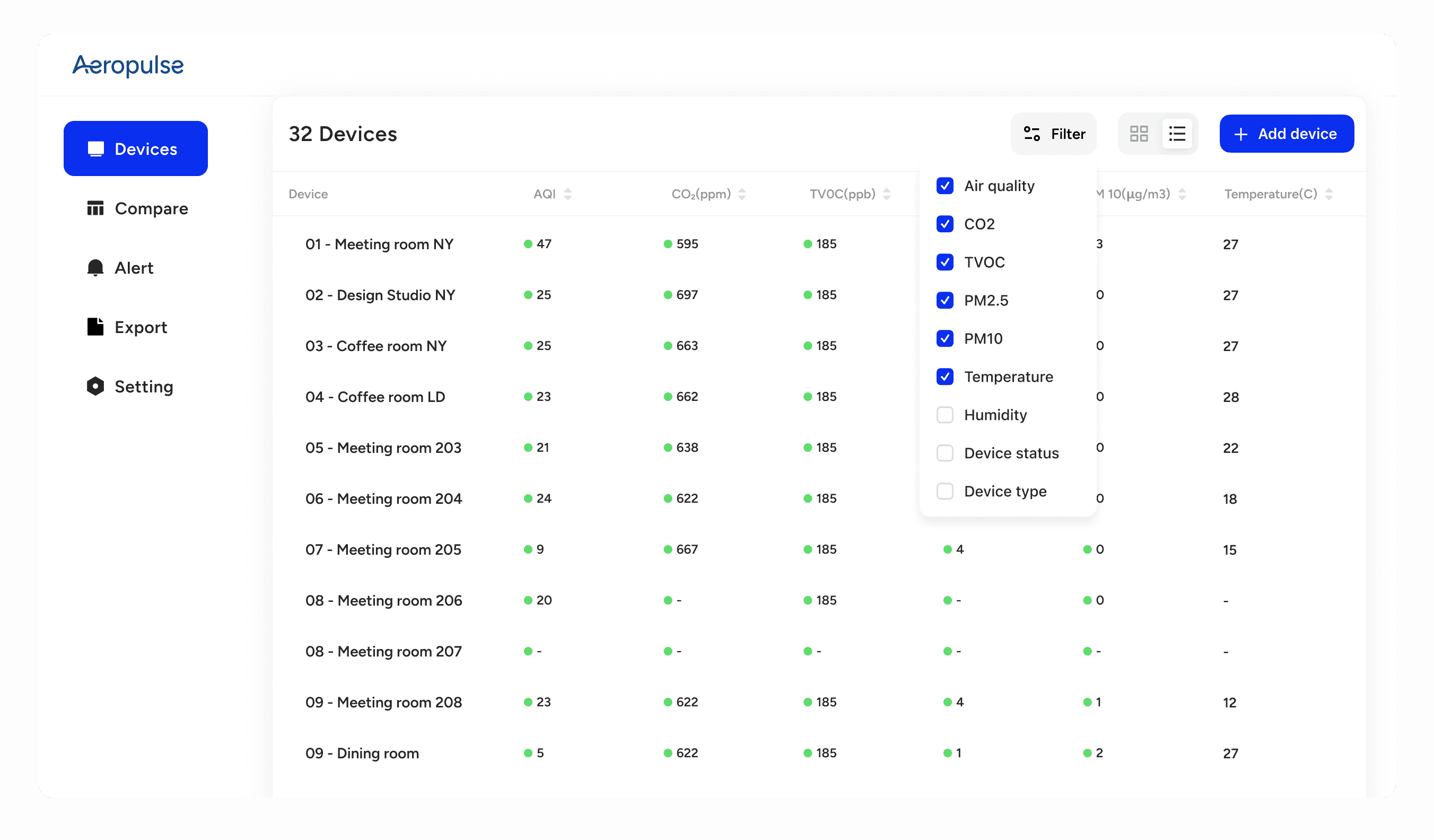
Task: Switch to grid view icon
Action: [x=1139, y=134]
